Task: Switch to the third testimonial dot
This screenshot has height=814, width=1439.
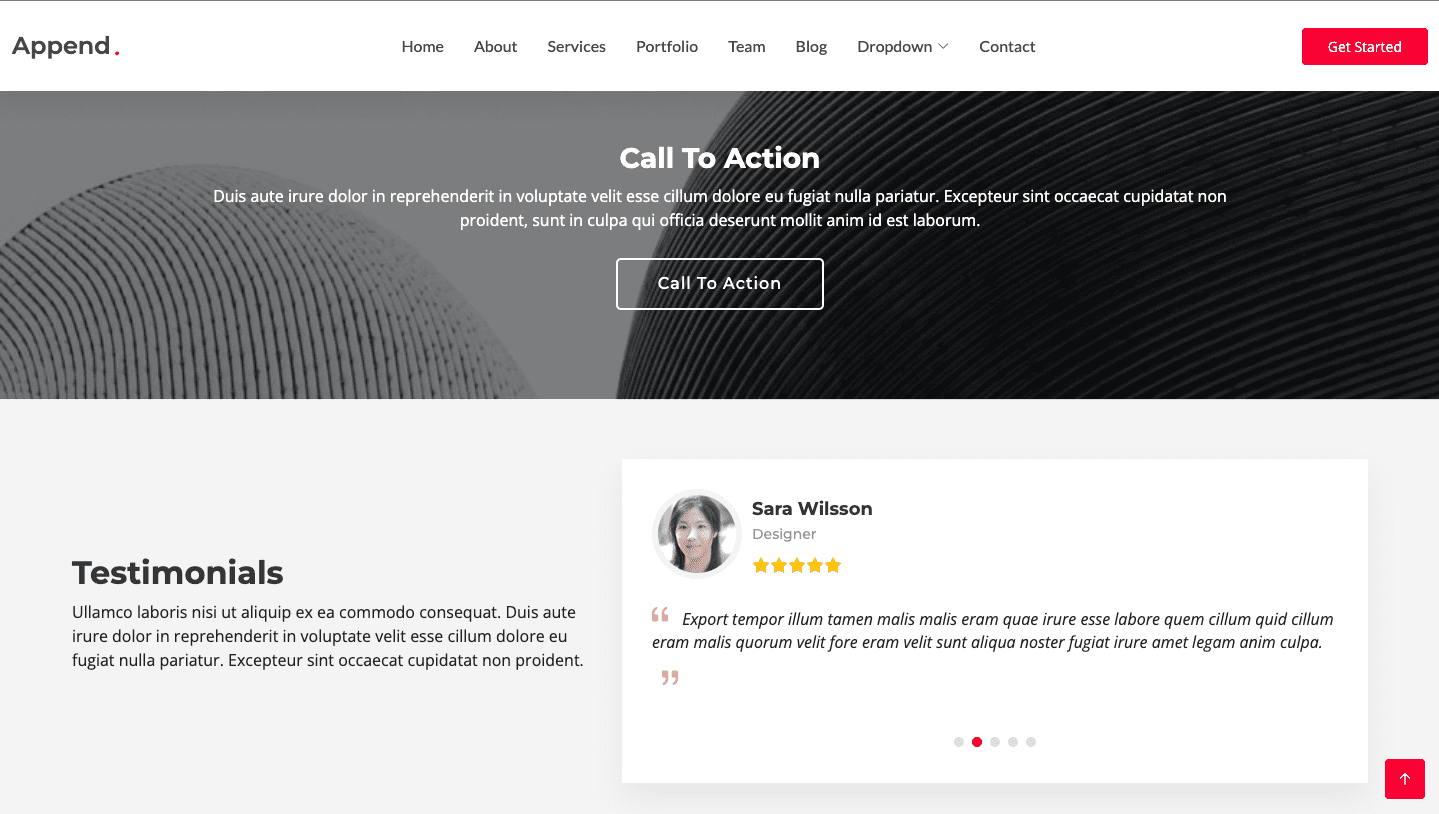Action: (995, 742)
